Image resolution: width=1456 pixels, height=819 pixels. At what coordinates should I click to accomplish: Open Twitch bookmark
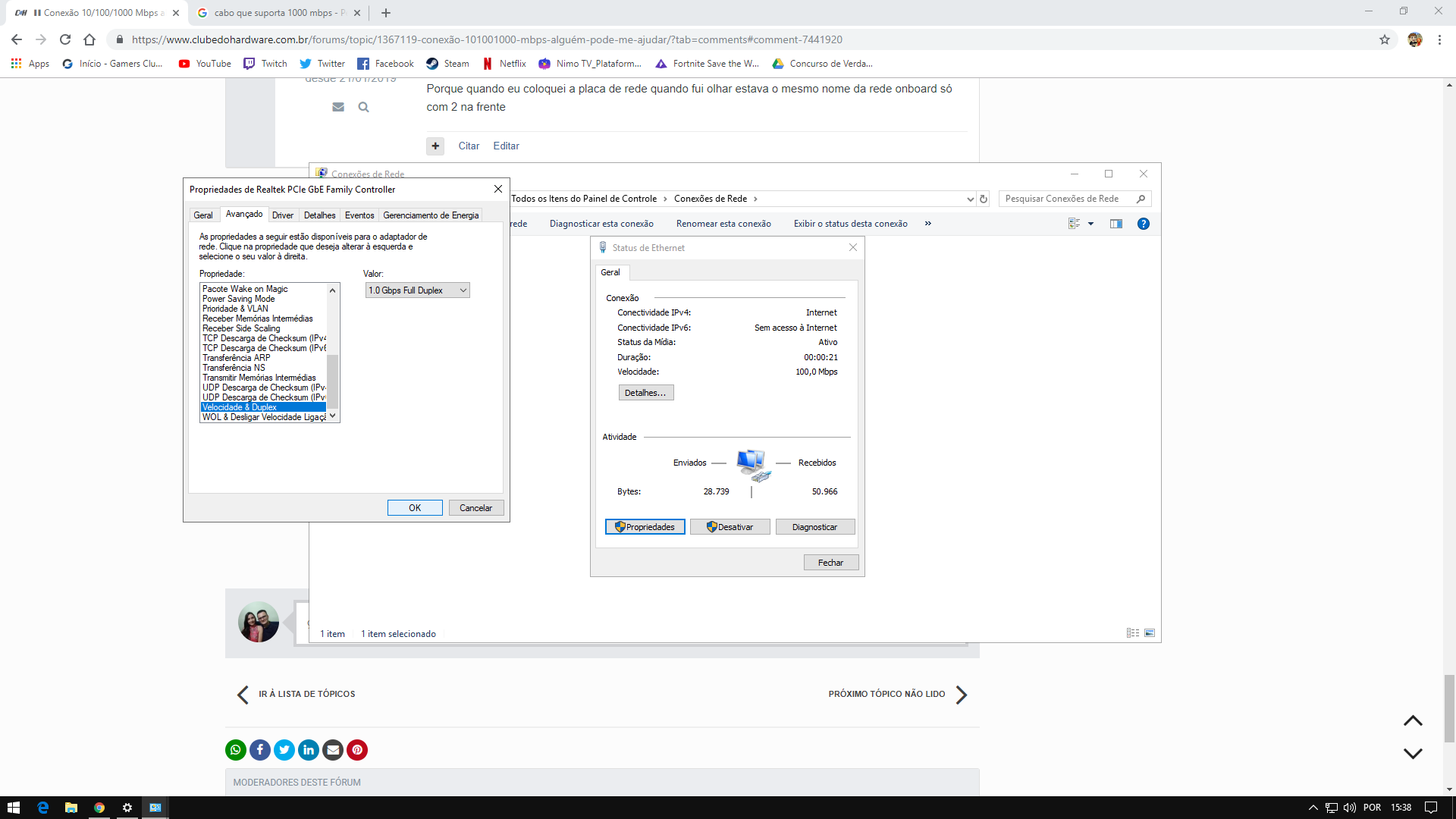click(x=265, y=64)
